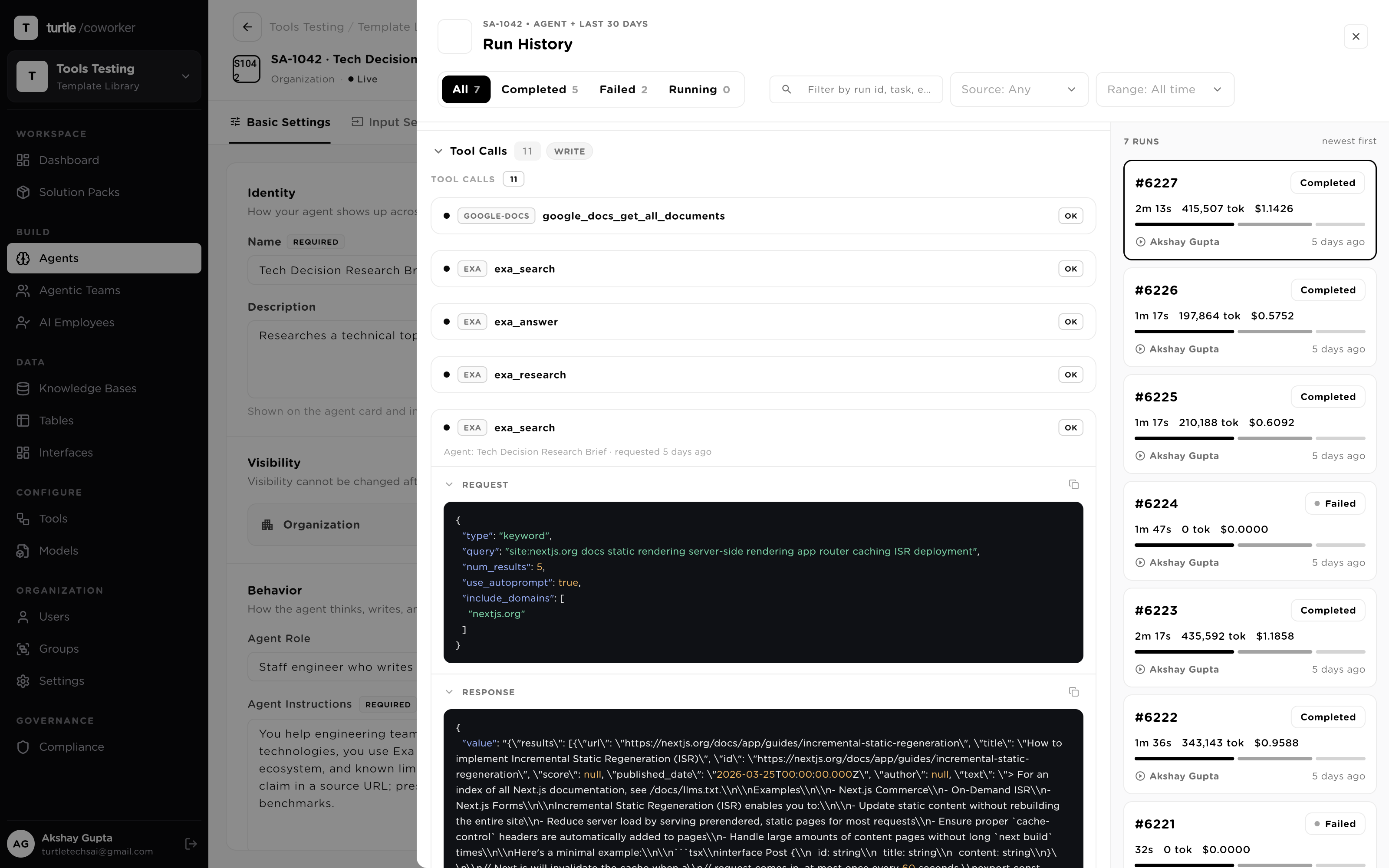Open the Settings gear in sidebar
This screenshot has height=868, width=1389.
click(x=23, y=681)
